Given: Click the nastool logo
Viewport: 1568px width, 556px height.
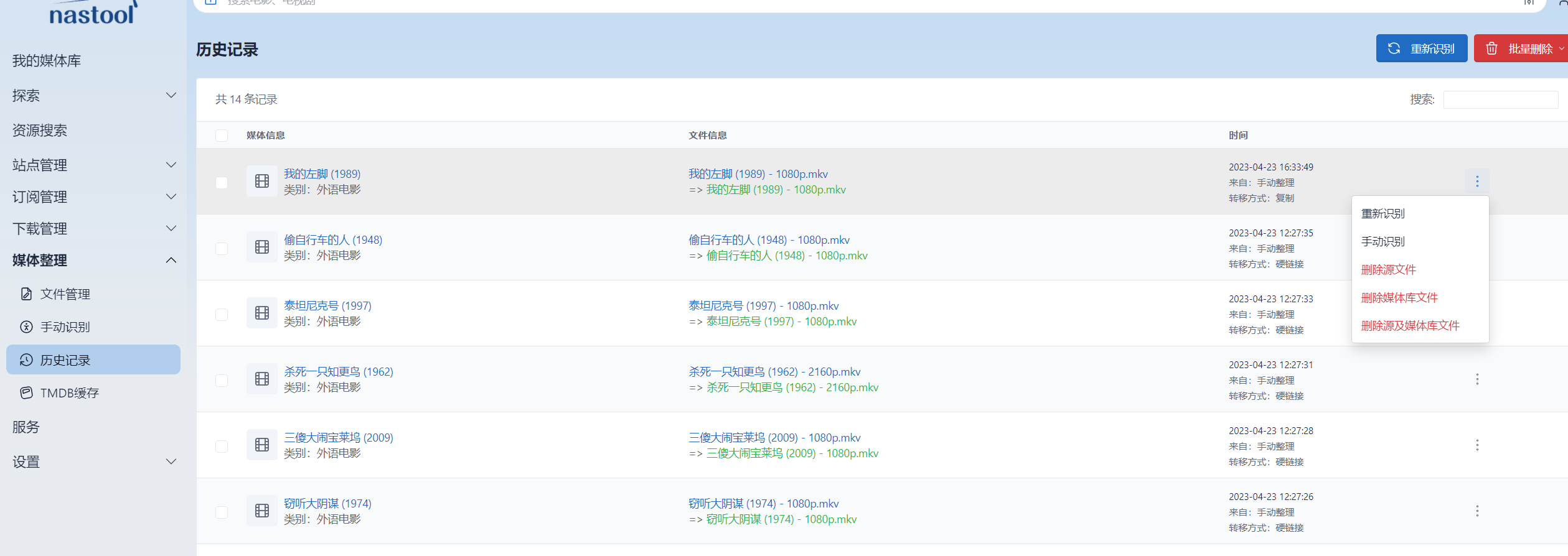Looking at the screenshot, I should (x=93, y=12).
